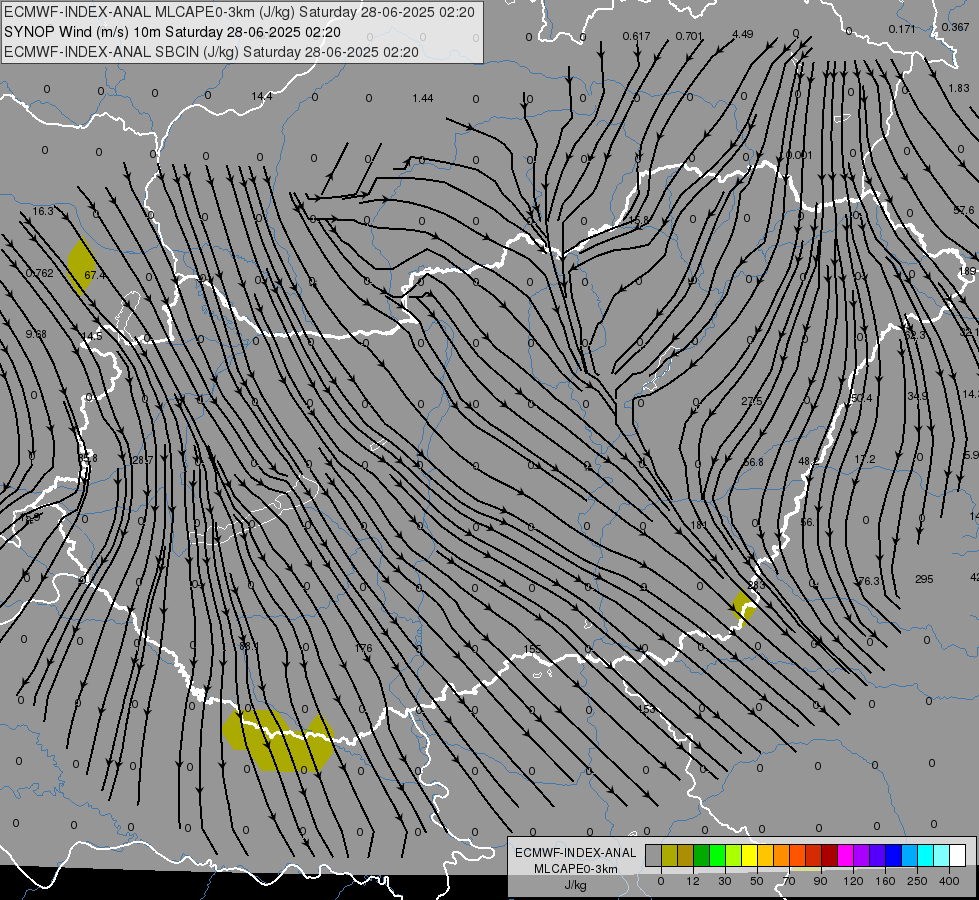Click the SYNOP Wind 10m title line
979x900 pixels.
172,32
